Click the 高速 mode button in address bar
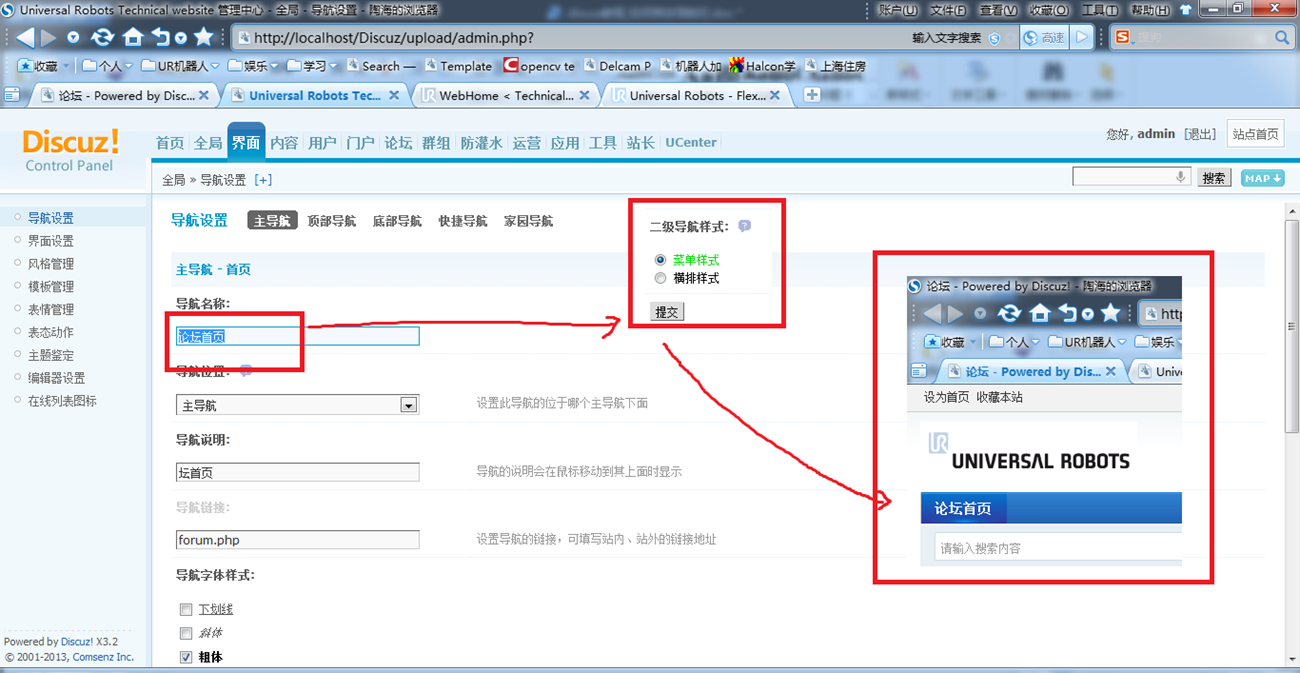The width and height of the screenshot is (1300, 673). tap(1043, 38)
